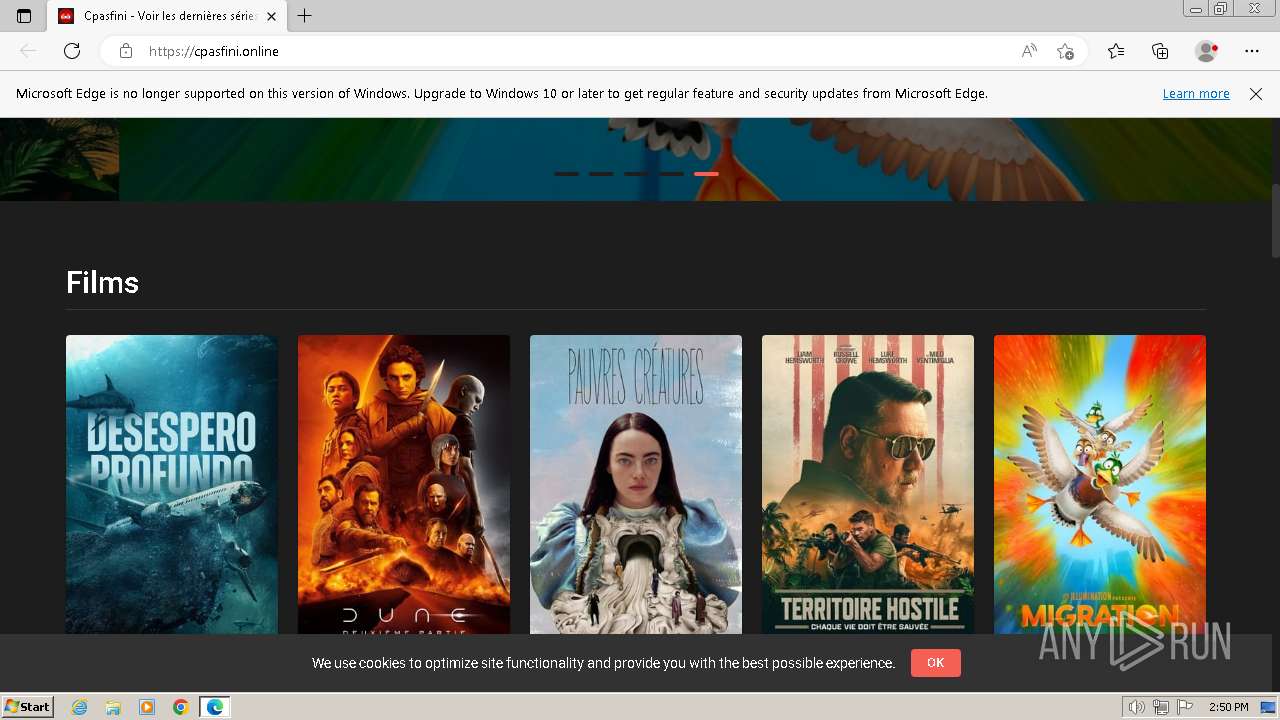1280x720 pixels.
Task: Select the first carousel slide indicator
Action: 567,174
